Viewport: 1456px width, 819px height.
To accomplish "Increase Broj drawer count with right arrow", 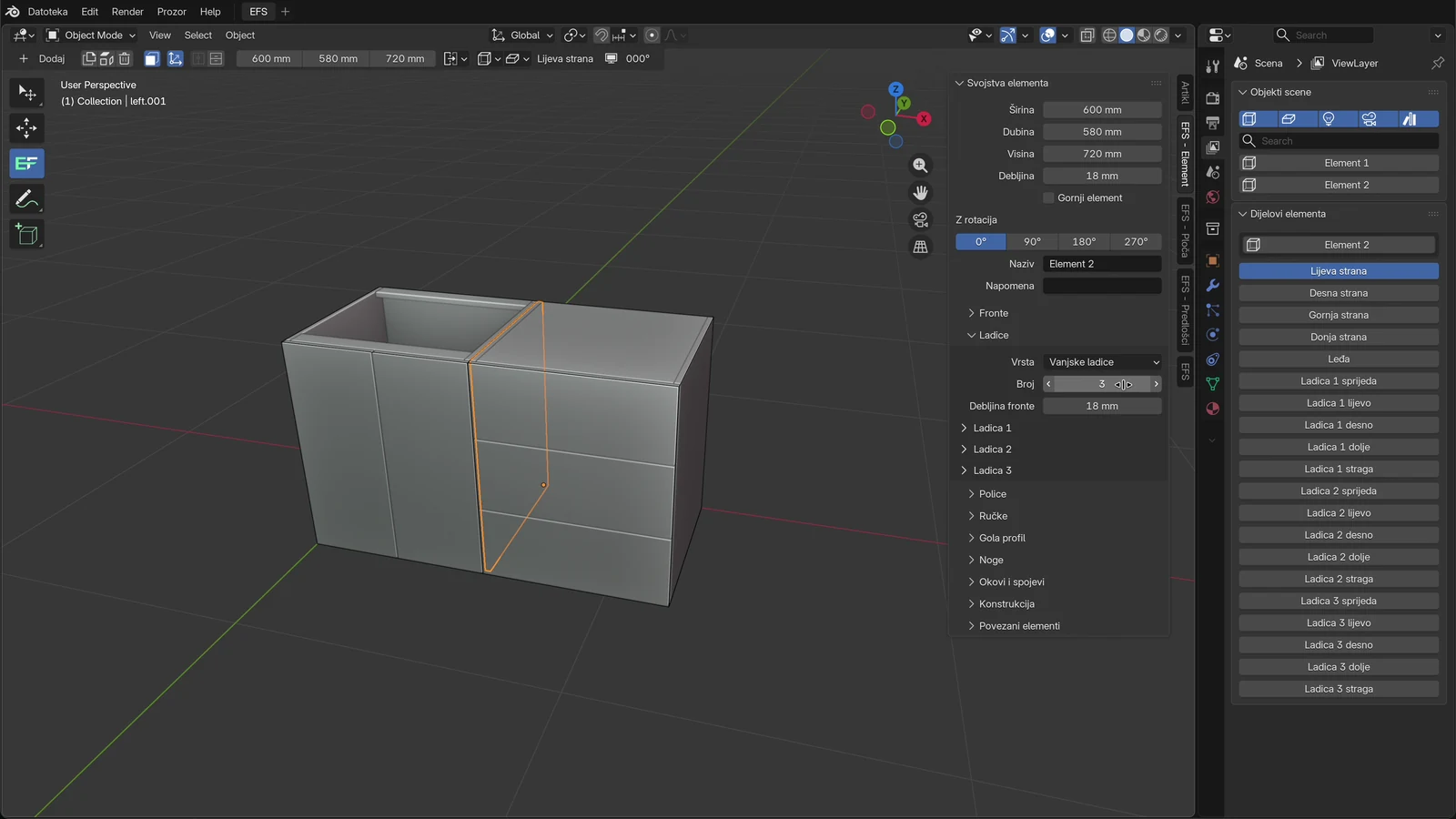I will pyautogui.click(x=1157, y=384).
